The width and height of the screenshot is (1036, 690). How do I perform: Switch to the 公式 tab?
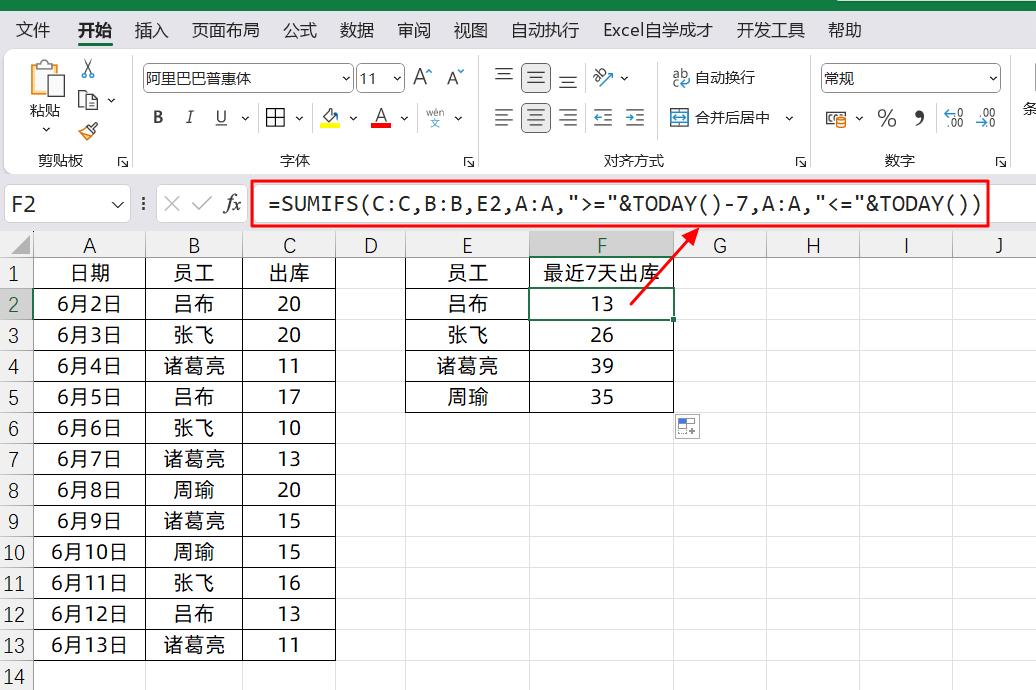(300, 30)
